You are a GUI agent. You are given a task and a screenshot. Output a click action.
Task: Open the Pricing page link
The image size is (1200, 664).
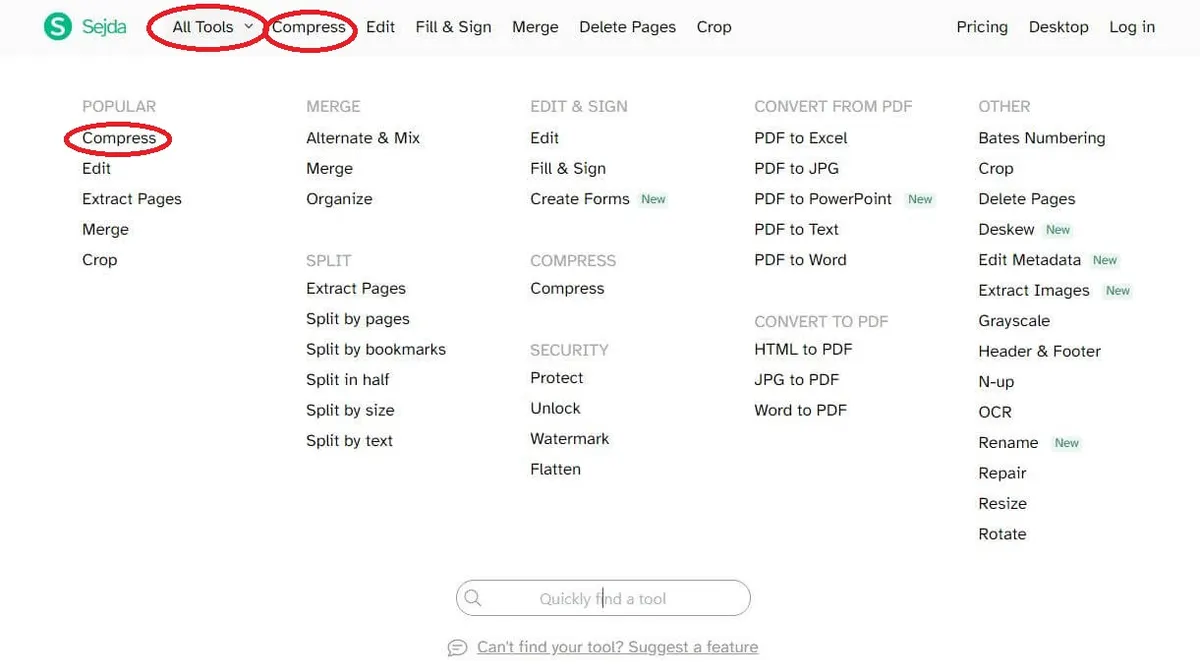coord(982,27)
